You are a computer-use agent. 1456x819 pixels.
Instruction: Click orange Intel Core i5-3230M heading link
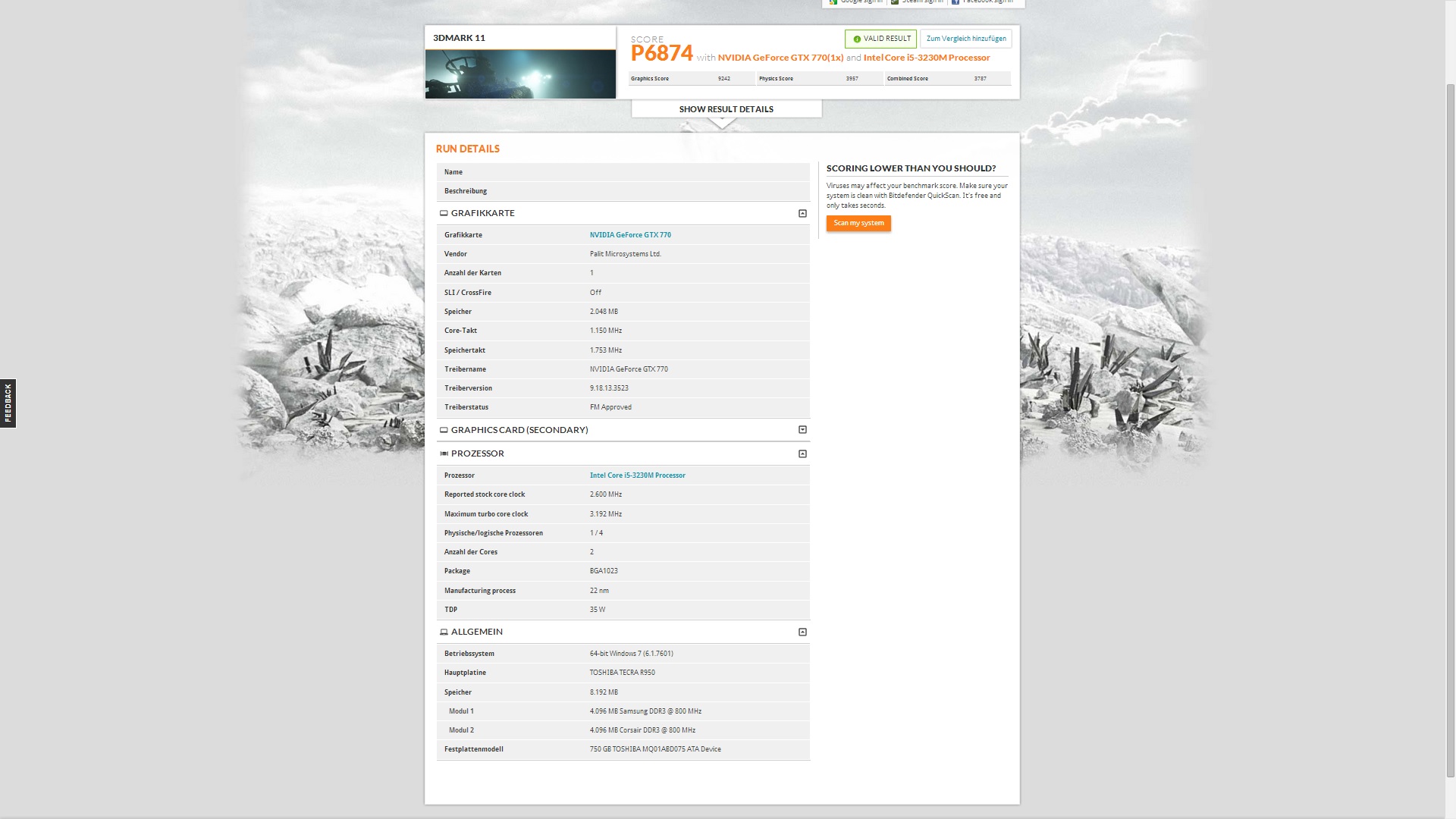[926, 58]
